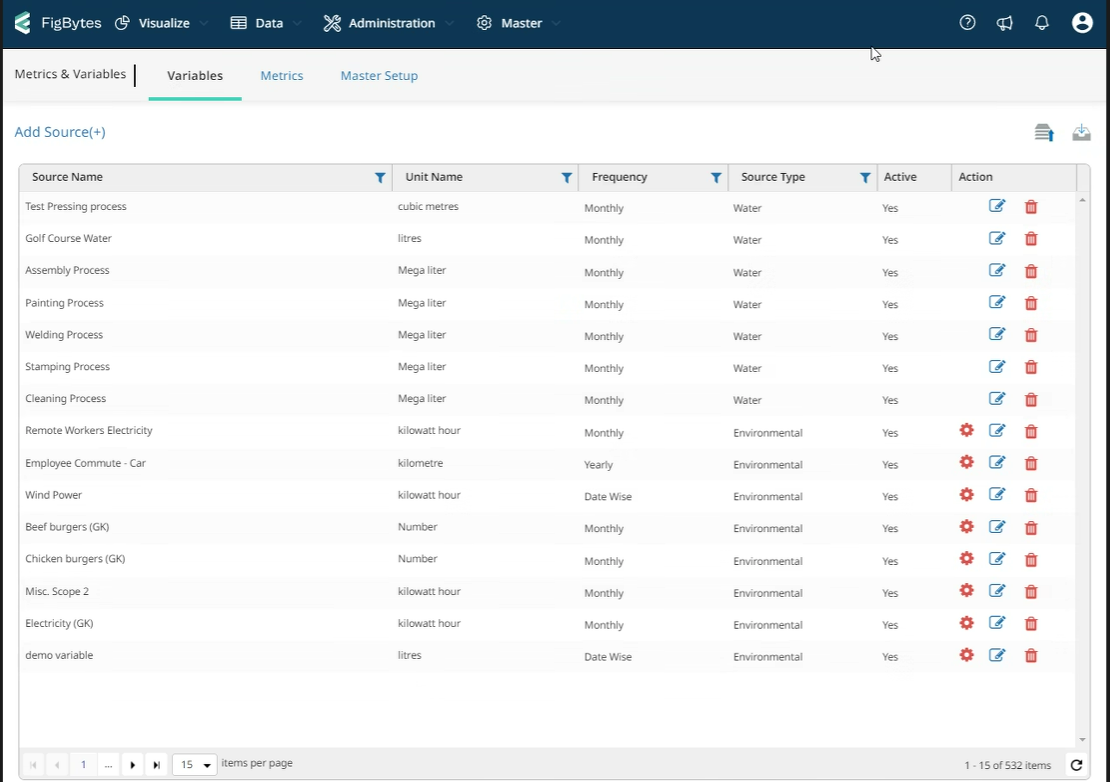The height and width of the screenshot is (782, 1110).
Task: Open the help question mark icon
Action: point(966,21)
